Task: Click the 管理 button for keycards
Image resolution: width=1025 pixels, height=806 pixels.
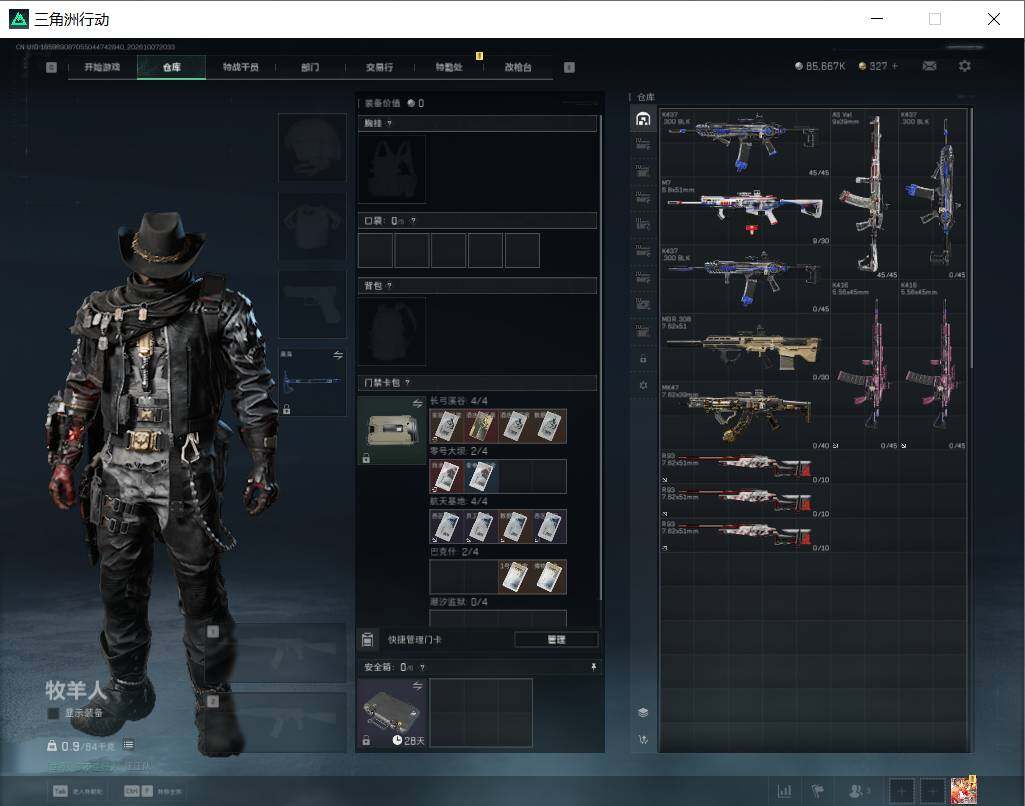Action: pyautogui.click(x=556, y=640)
